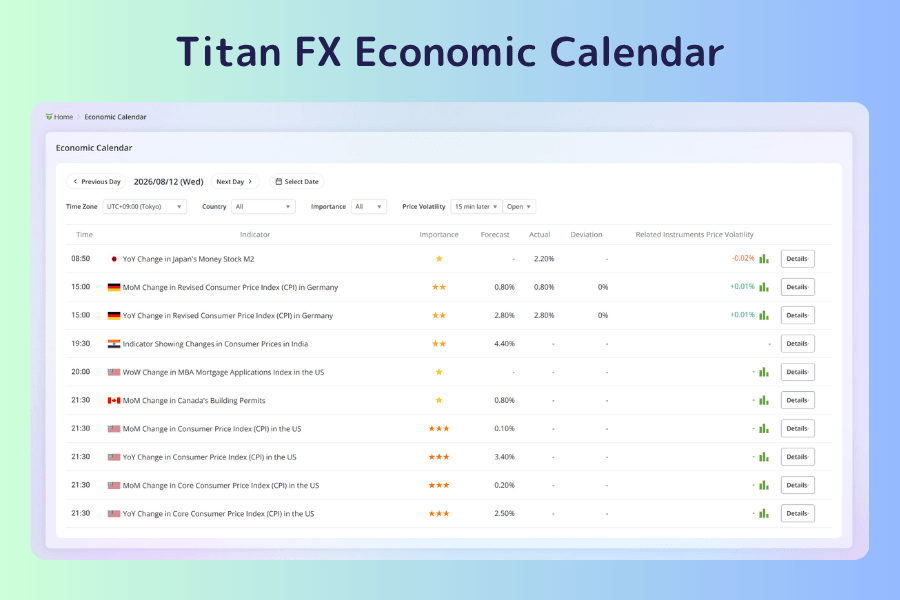Click the Related Instruments Price Volatility header

tap(695, 235)
